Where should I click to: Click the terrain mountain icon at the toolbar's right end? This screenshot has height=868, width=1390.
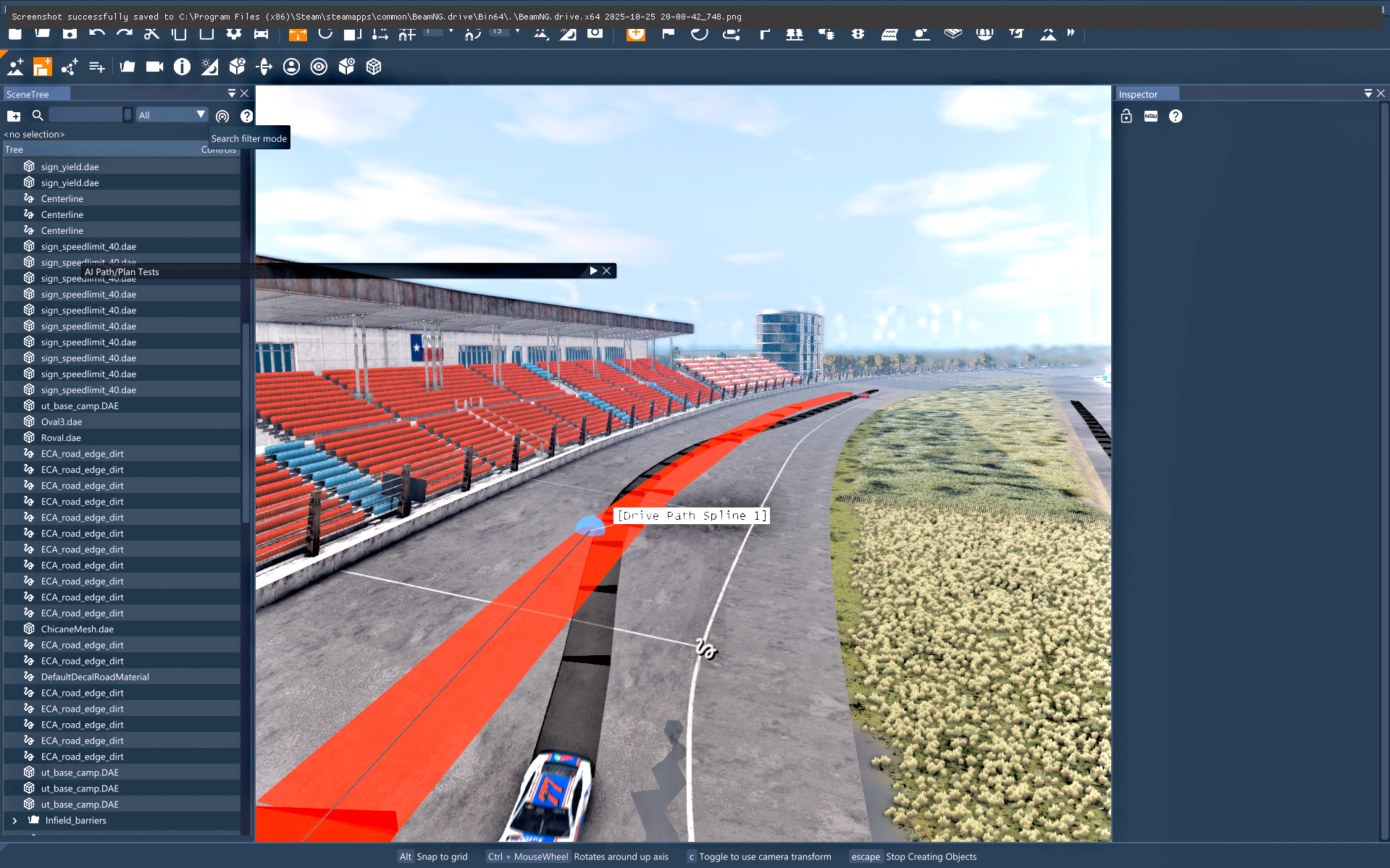coord(1048,33)
